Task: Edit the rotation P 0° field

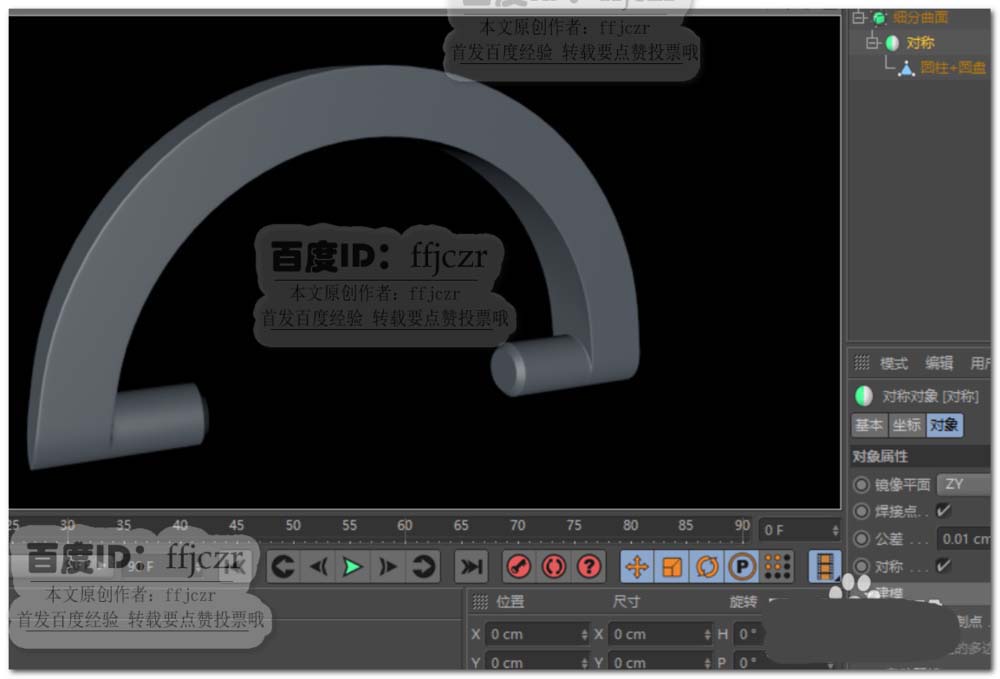Action: click(750, 662)
